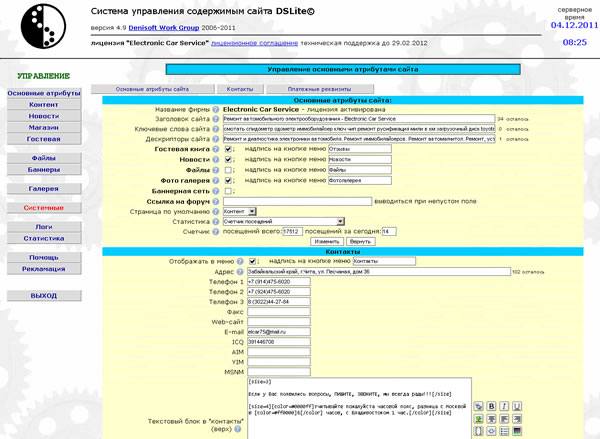Click the Заголовок сайта input field

coord(359,119)
